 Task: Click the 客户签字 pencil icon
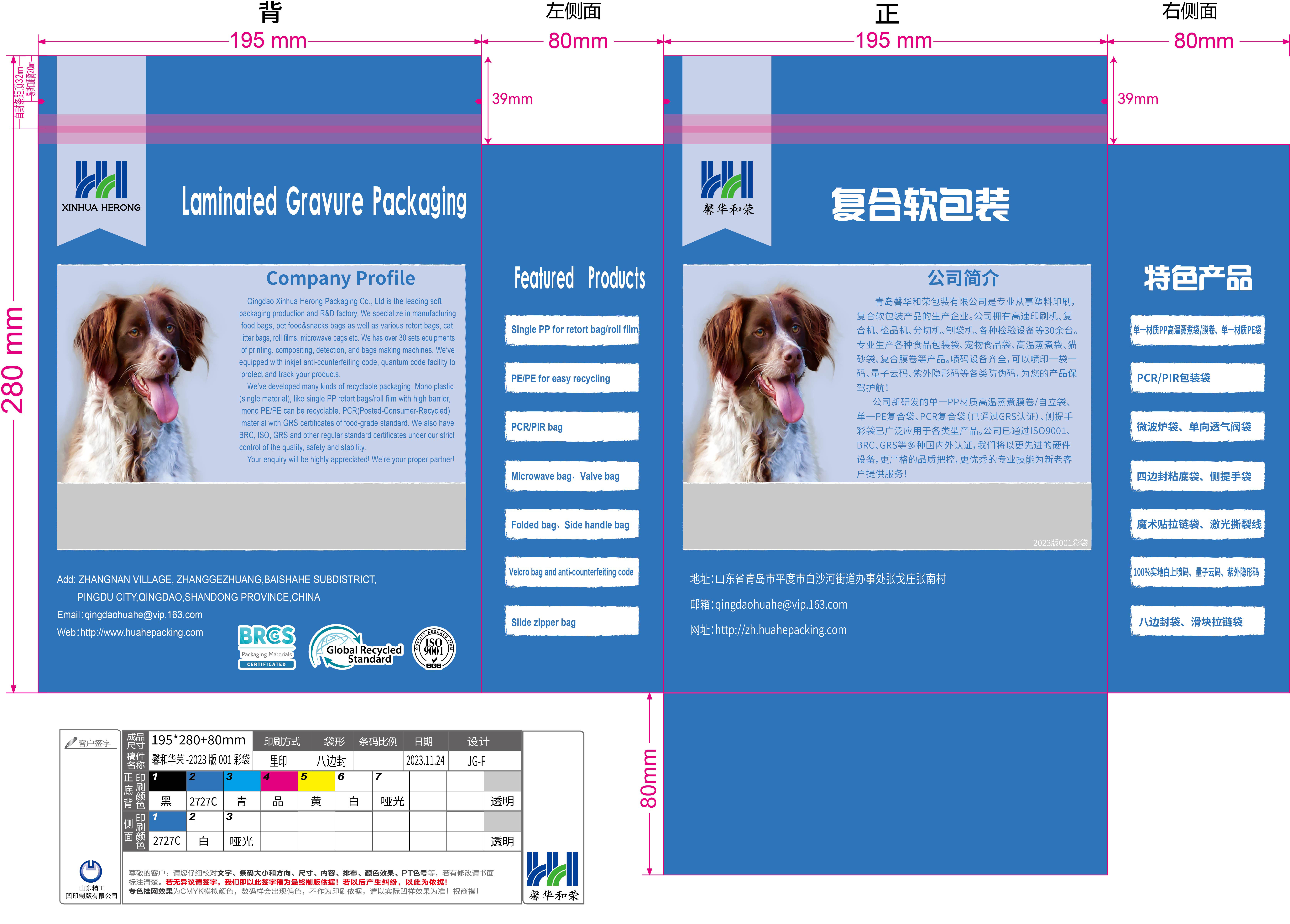[71, 743]
